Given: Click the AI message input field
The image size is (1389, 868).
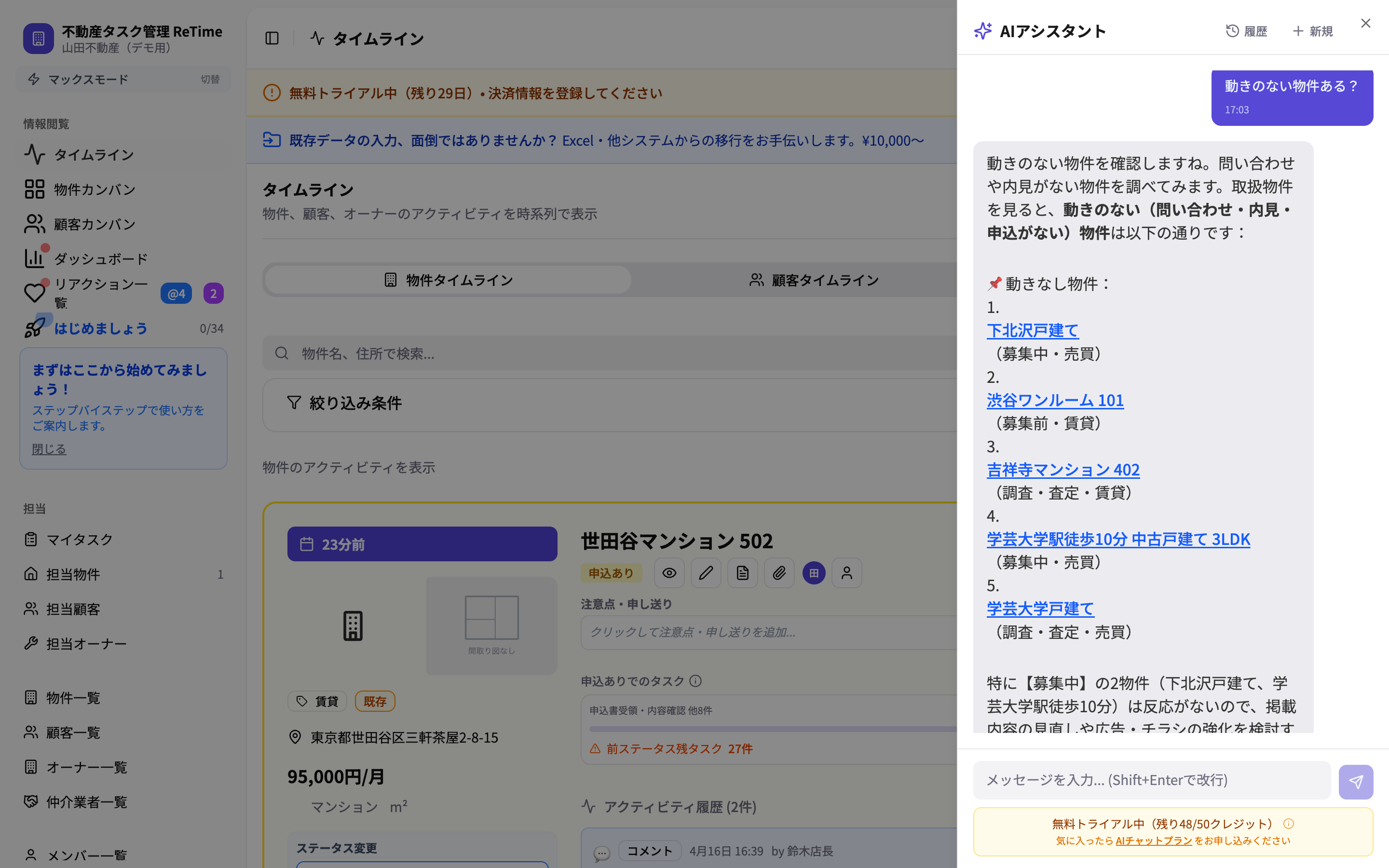Looking at the screenshot, I should (x=1151, y=780).
